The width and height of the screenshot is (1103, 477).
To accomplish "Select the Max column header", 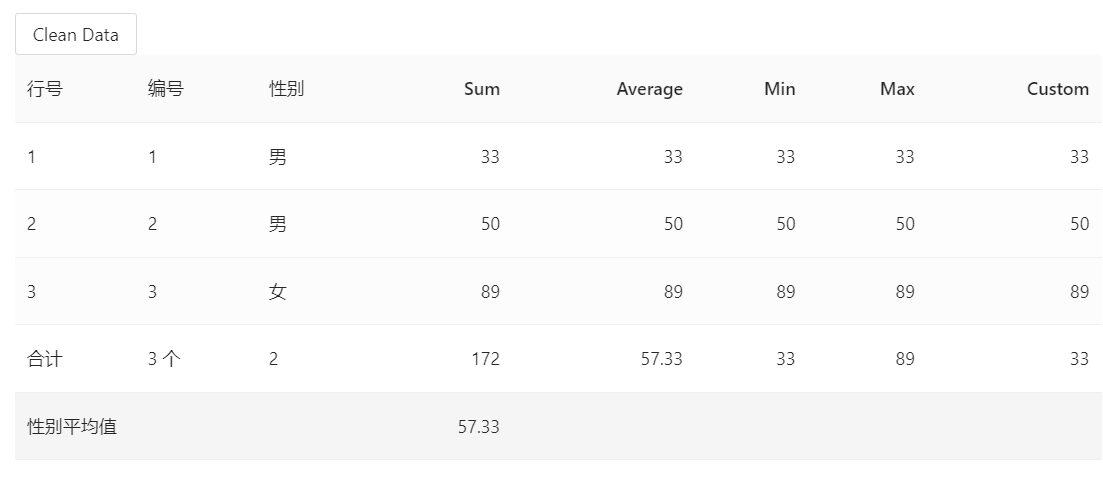I will 897,89.
